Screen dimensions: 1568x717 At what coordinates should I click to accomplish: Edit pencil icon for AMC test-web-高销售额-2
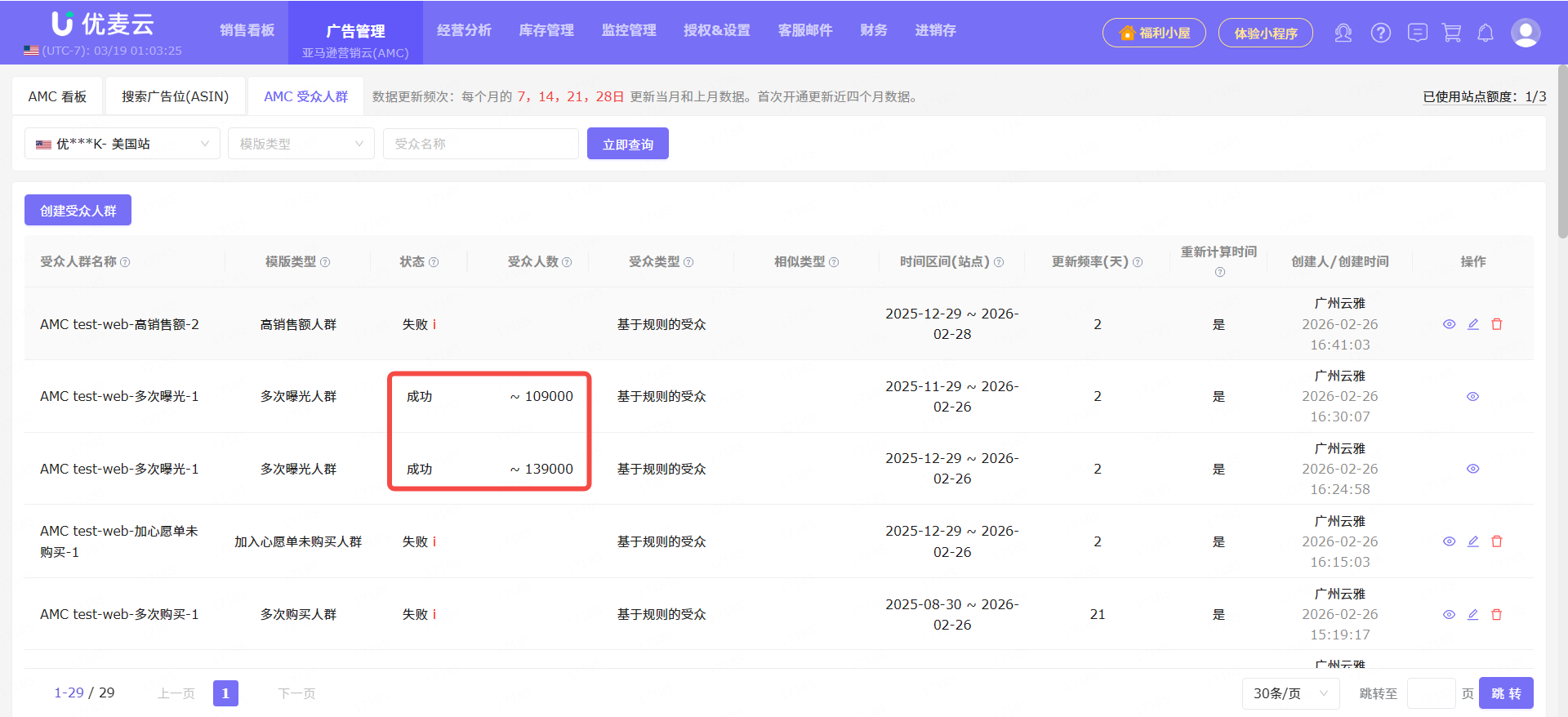[1472, 324]
